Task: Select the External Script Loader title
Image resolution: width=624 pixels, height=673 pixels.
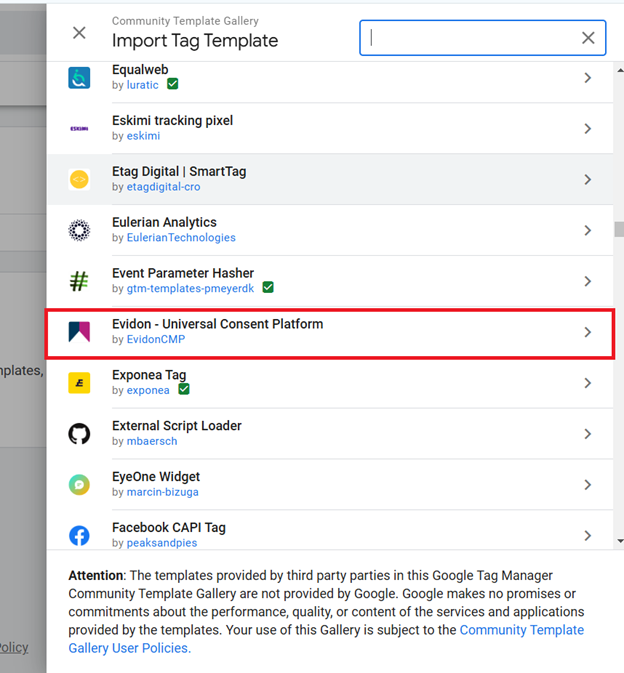Action: click(177, 426)
